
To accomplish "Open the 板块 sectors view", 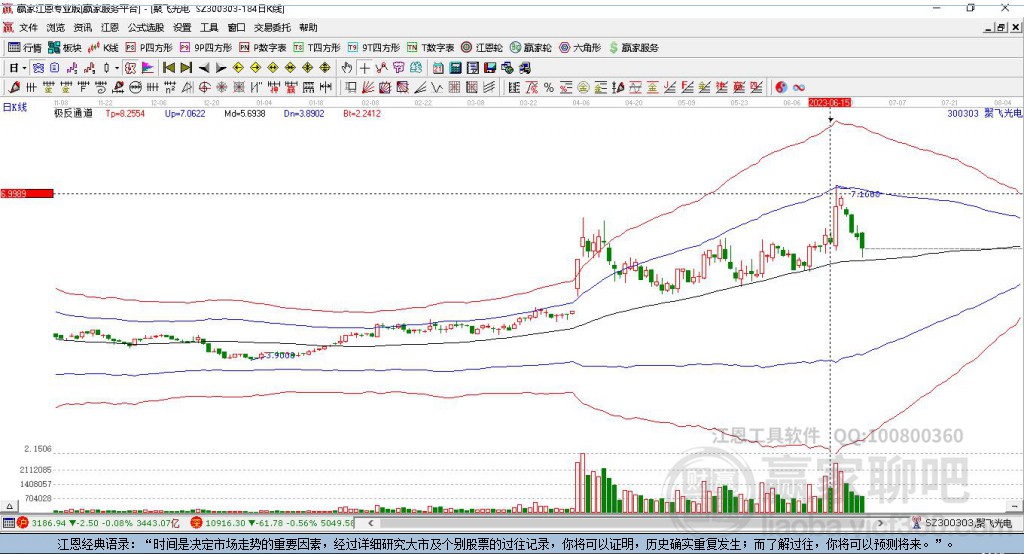I will [64, 48].
